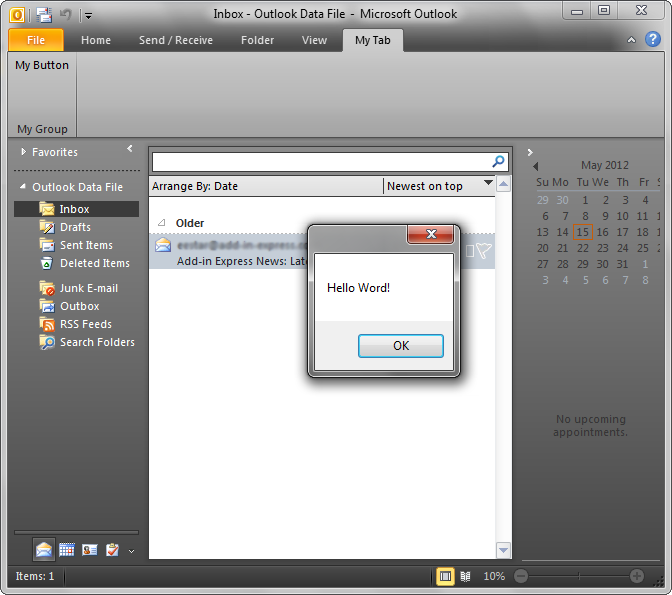Click the RSS Feeds folder icon
672x595 pixels.
[47, 324]
